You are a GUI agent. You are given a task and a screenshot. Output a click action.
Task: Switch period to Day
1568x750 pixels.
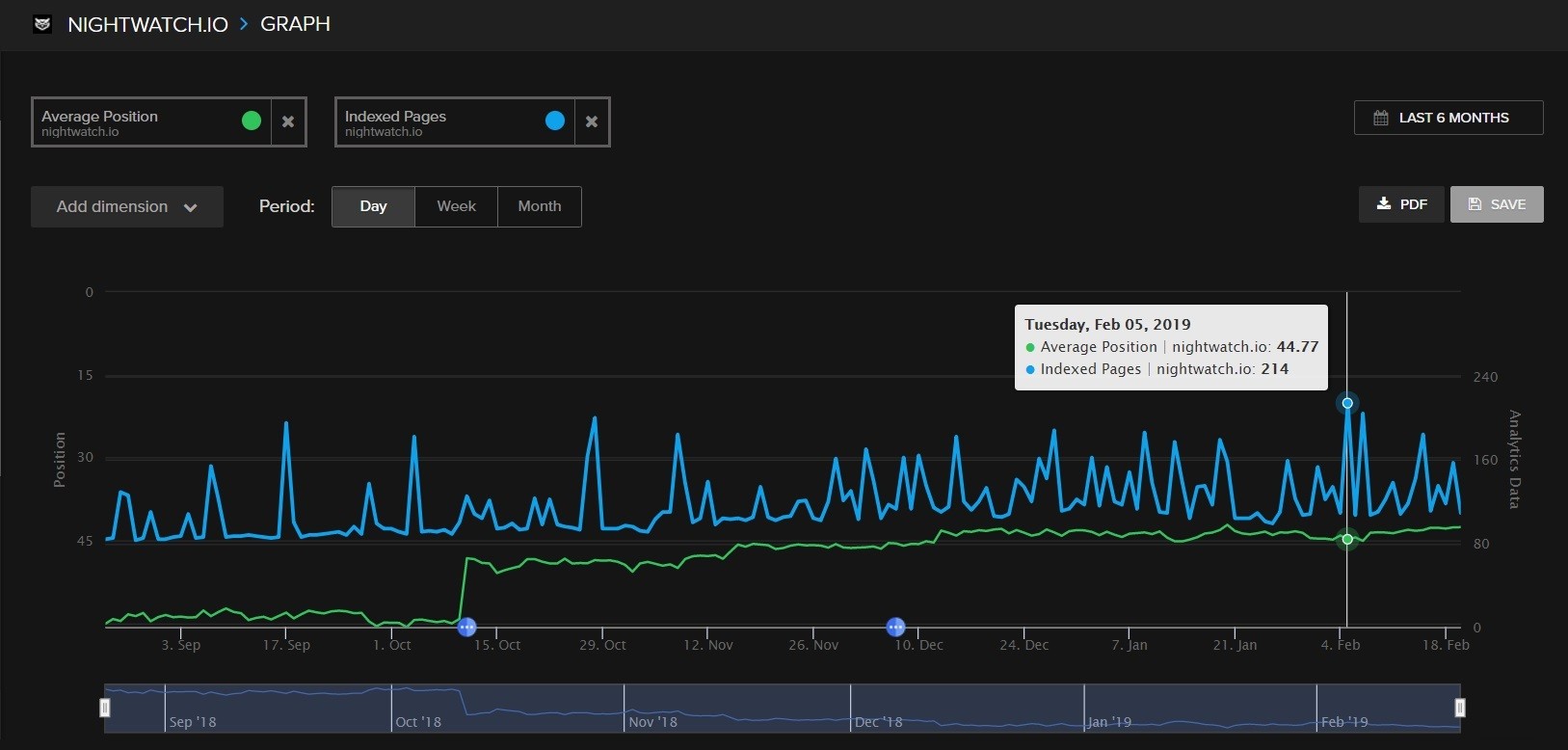tap(373, 206)
